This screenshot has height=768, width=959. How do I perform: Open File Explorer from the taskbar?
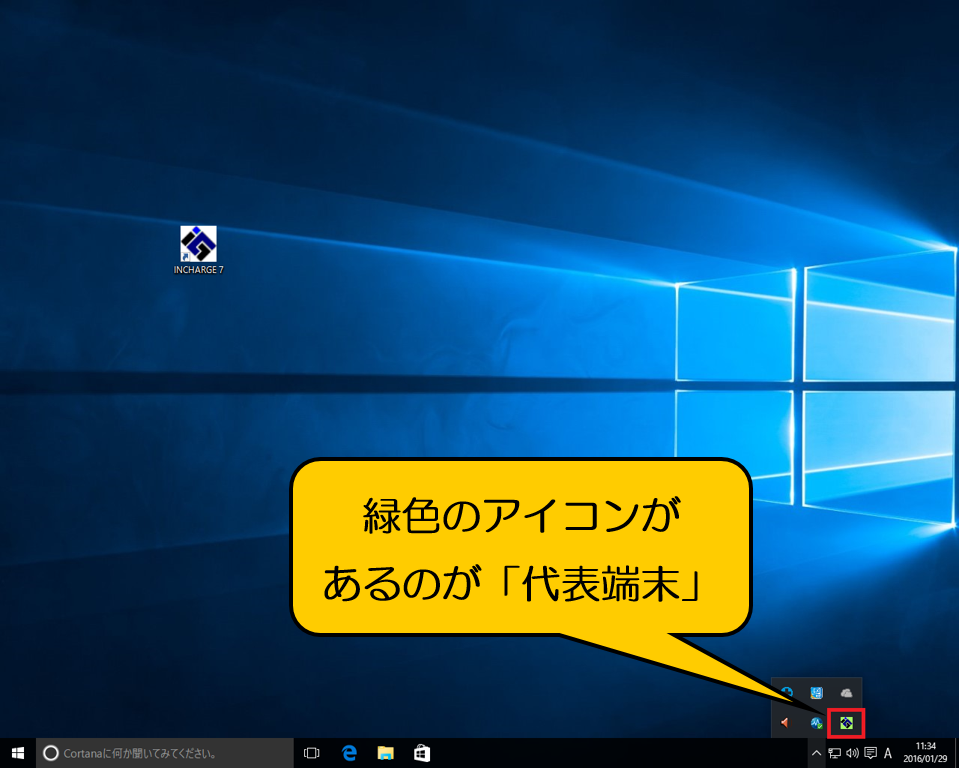tap(385, 753)
